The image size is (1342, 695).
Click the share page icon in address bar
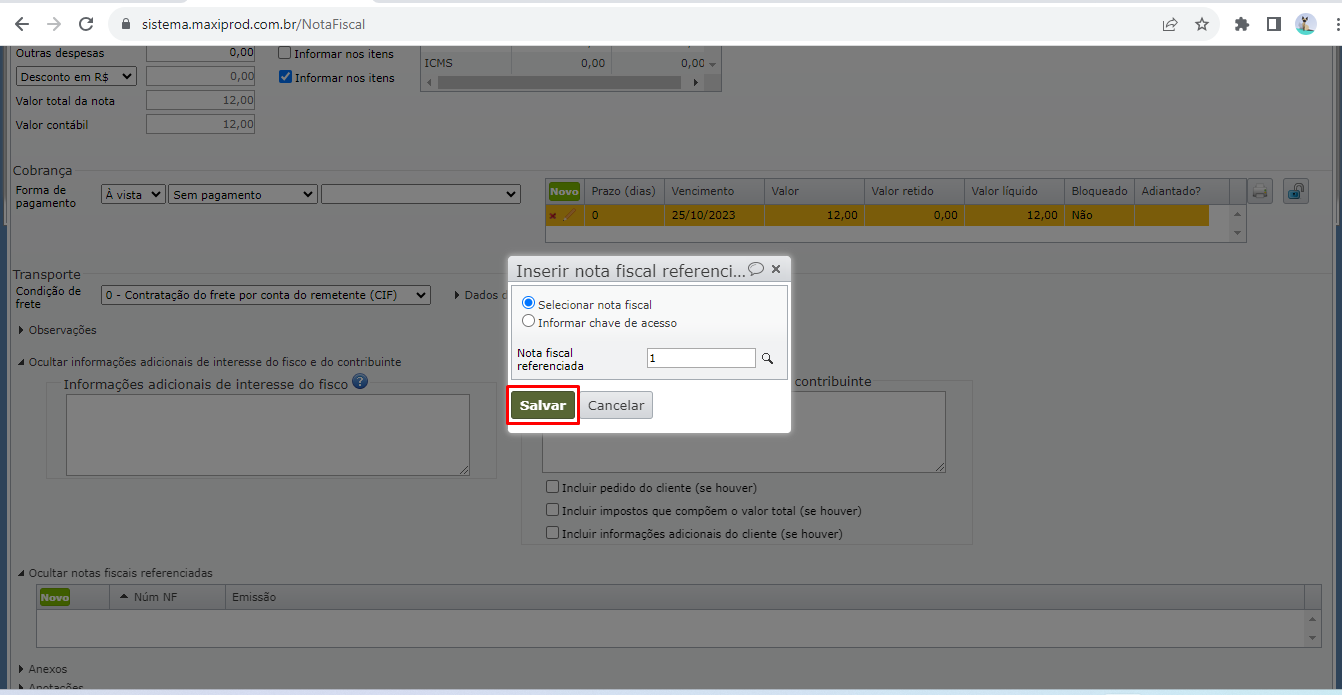coord(1170,24)
